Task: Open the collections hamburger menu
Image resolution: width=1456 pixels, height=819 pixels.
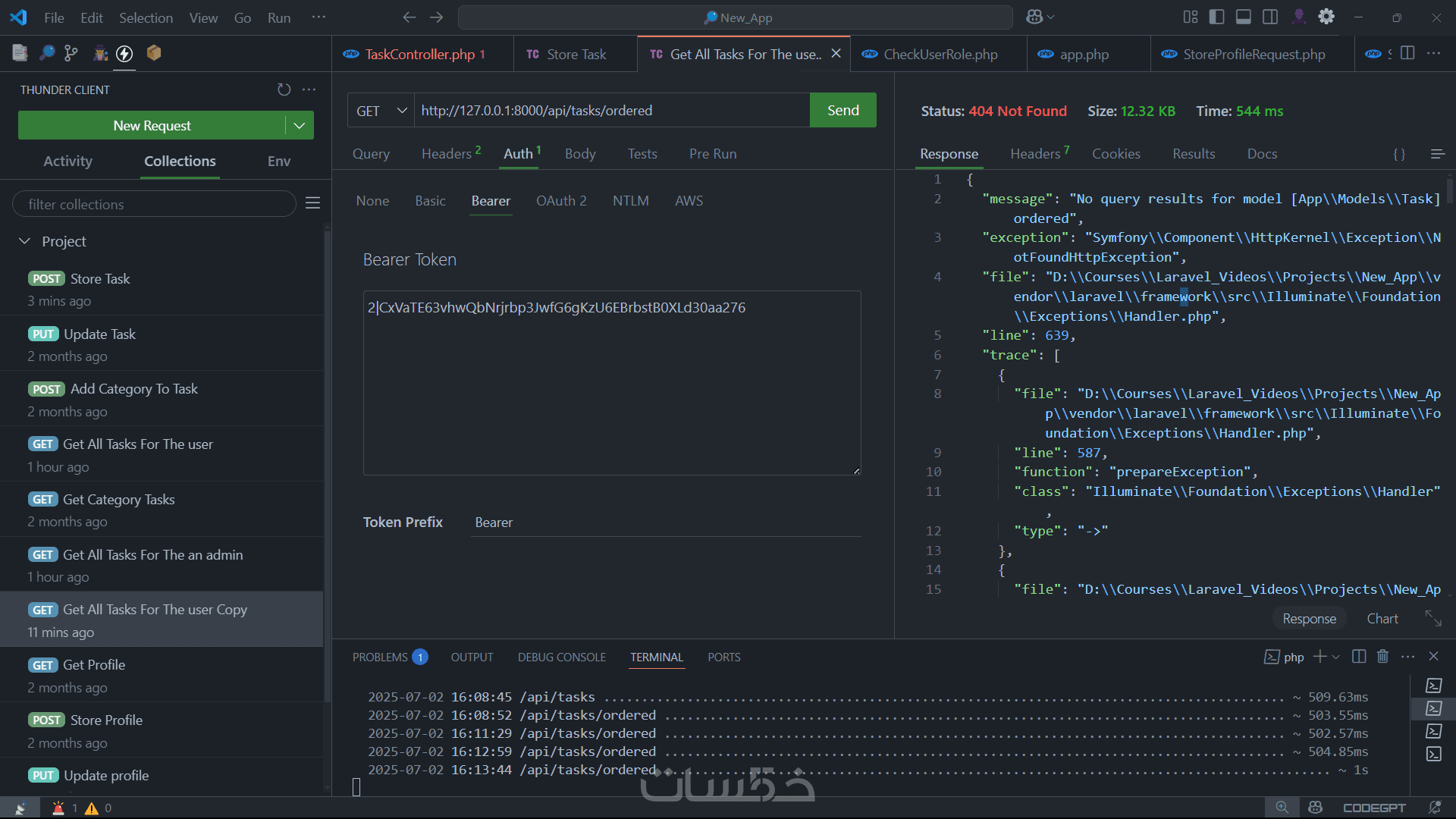Action: click(x=312, y=203)
